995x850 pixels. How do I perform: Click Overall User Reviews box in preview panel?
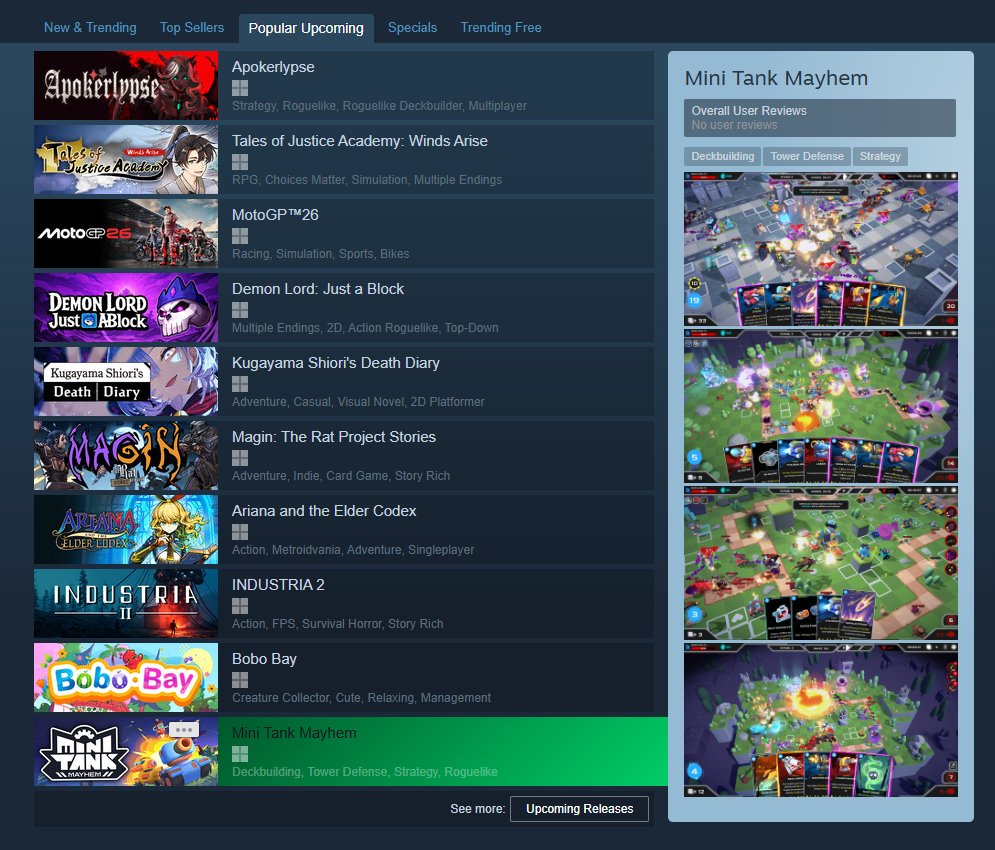[820, 117]
